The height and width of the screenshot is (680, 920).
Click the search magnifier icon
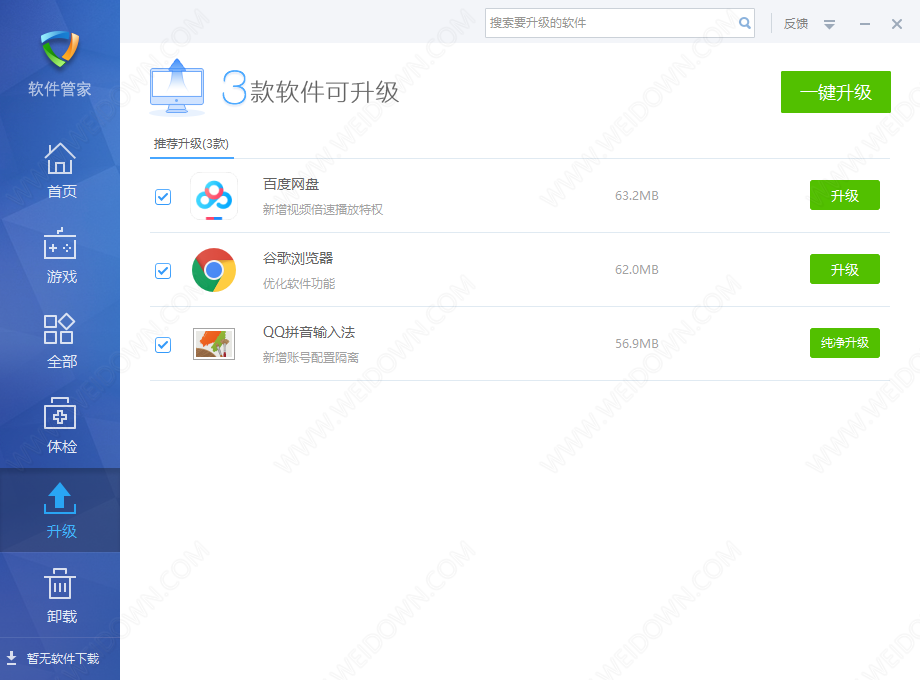click(745, 23)
